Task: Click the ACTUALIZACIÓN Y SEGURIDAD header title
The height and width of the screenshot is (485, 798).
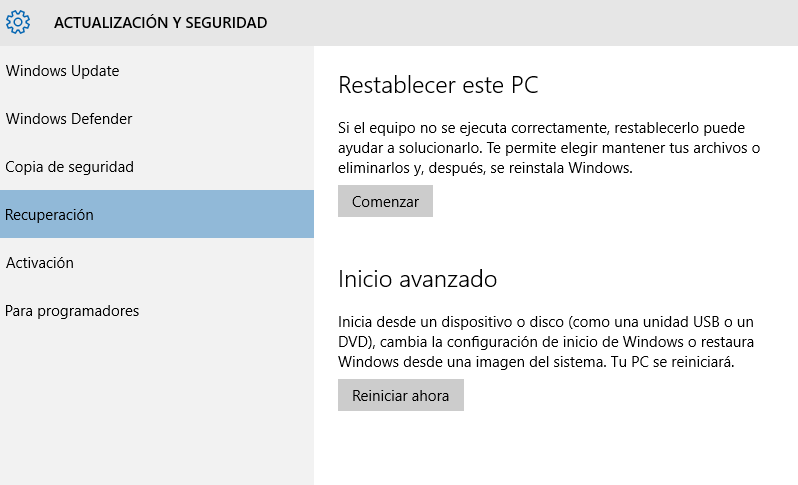Action: 160,22
